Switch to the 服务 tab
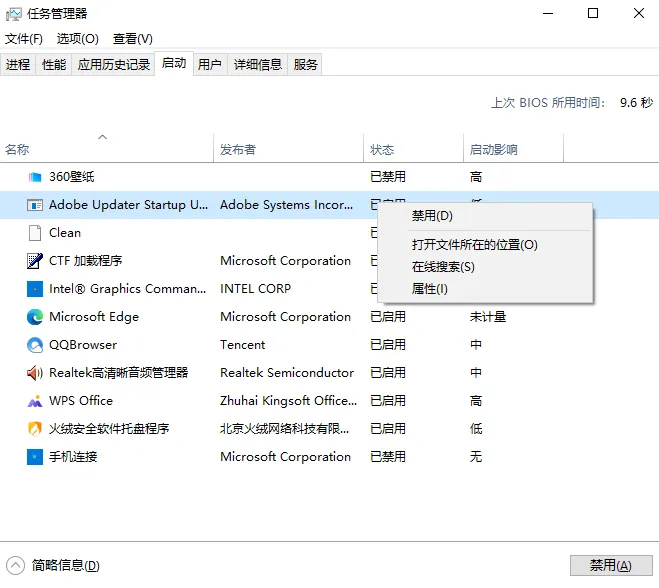This screenshot has height=588, width=659. [305, 64]
